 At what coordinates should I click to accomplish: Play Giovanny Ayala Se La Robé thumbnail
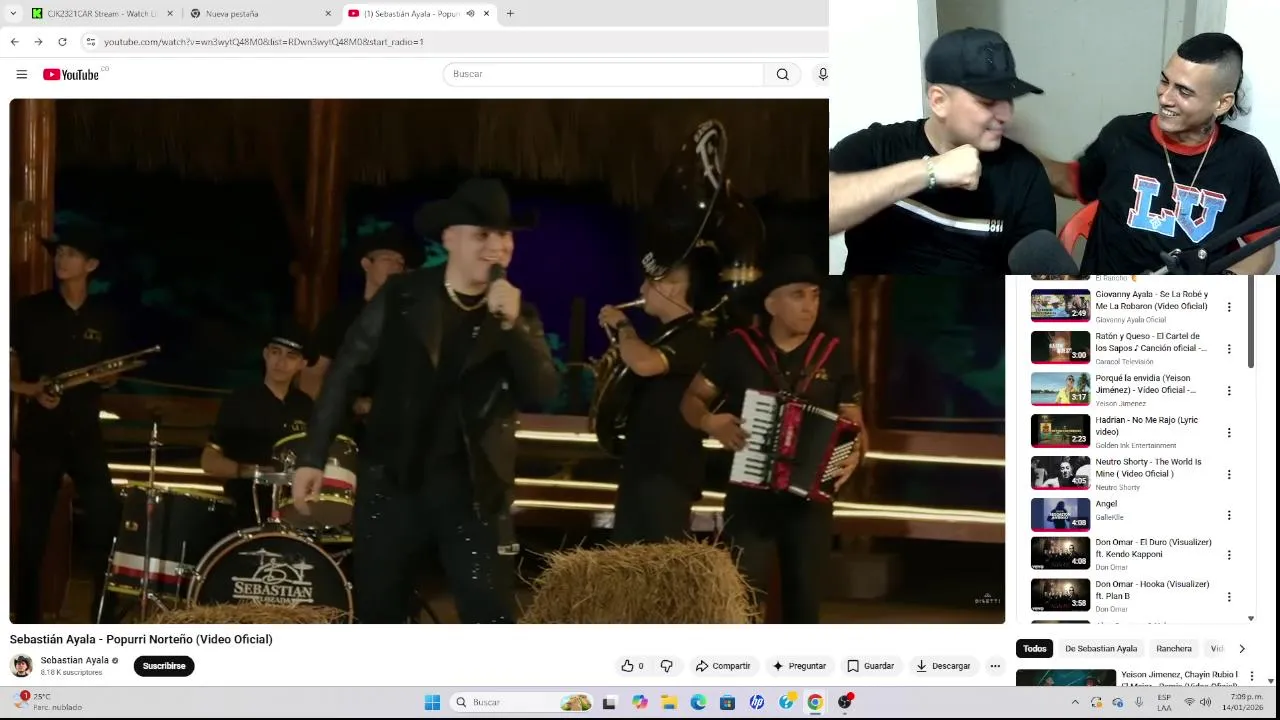(1060, 305)
